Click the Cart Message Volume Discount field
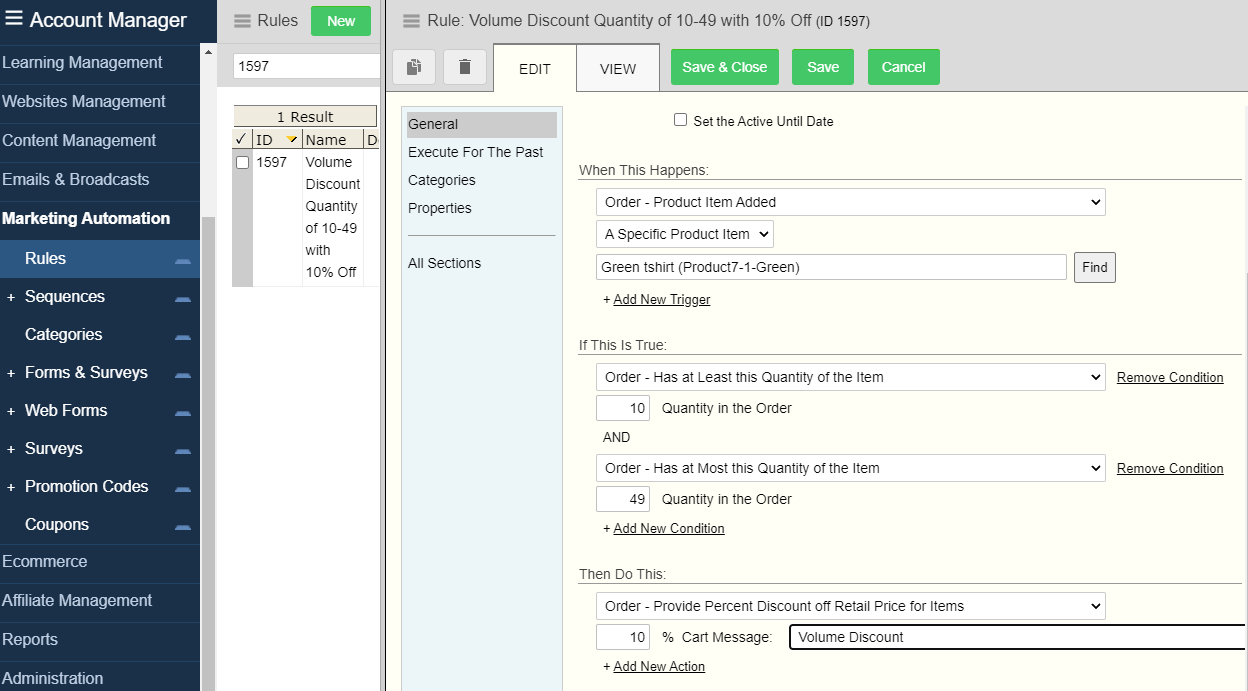Image resolution: width=1248 pixels, height=691 pixels. (x=1018, y=637)
